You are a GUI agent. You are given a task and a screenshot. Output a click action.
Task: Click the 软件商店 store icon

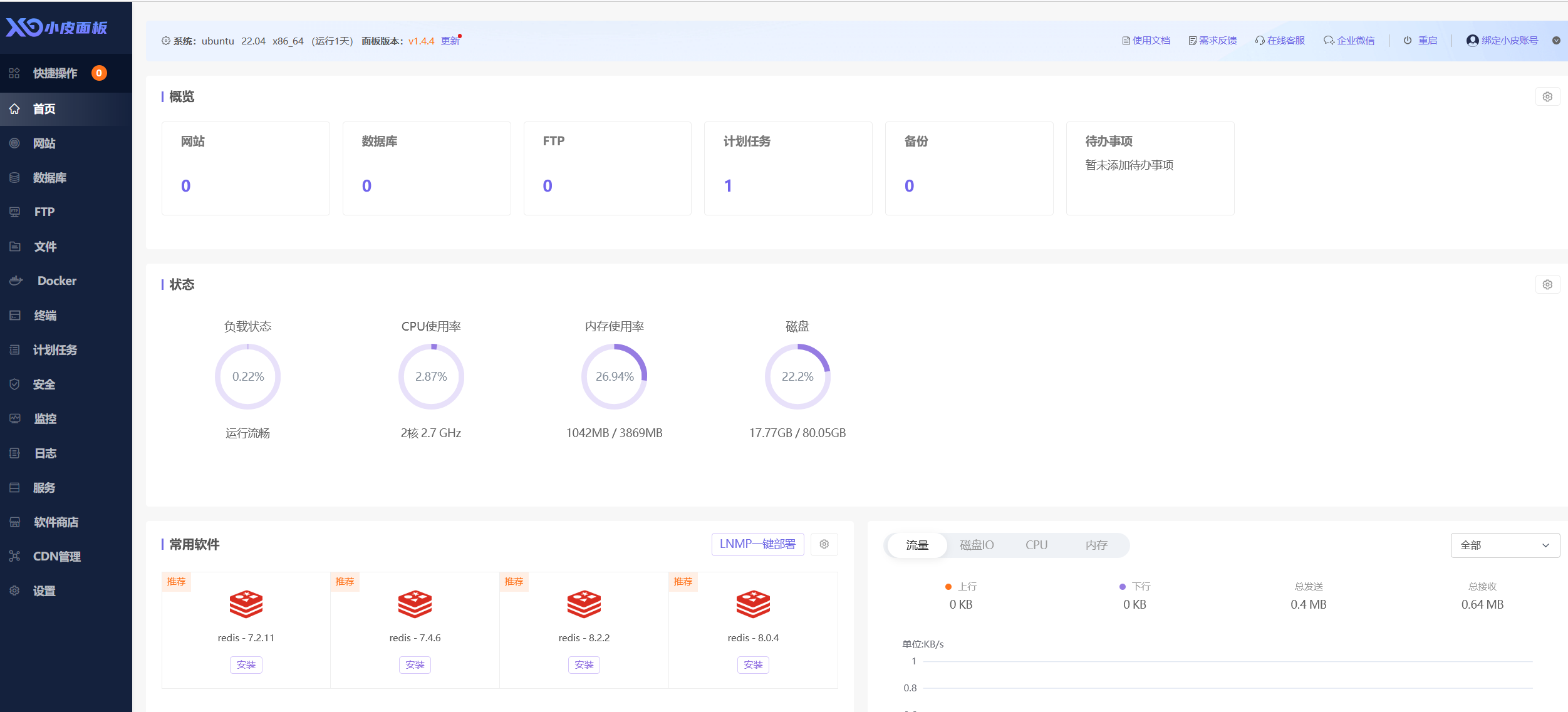[14, 522]
